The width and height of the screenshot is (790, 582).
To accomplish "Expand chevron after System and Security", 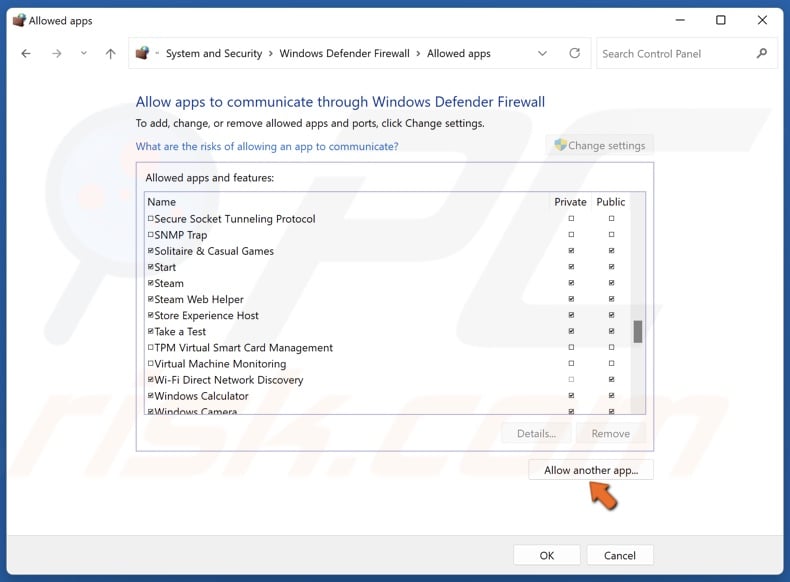I will 271,54.
